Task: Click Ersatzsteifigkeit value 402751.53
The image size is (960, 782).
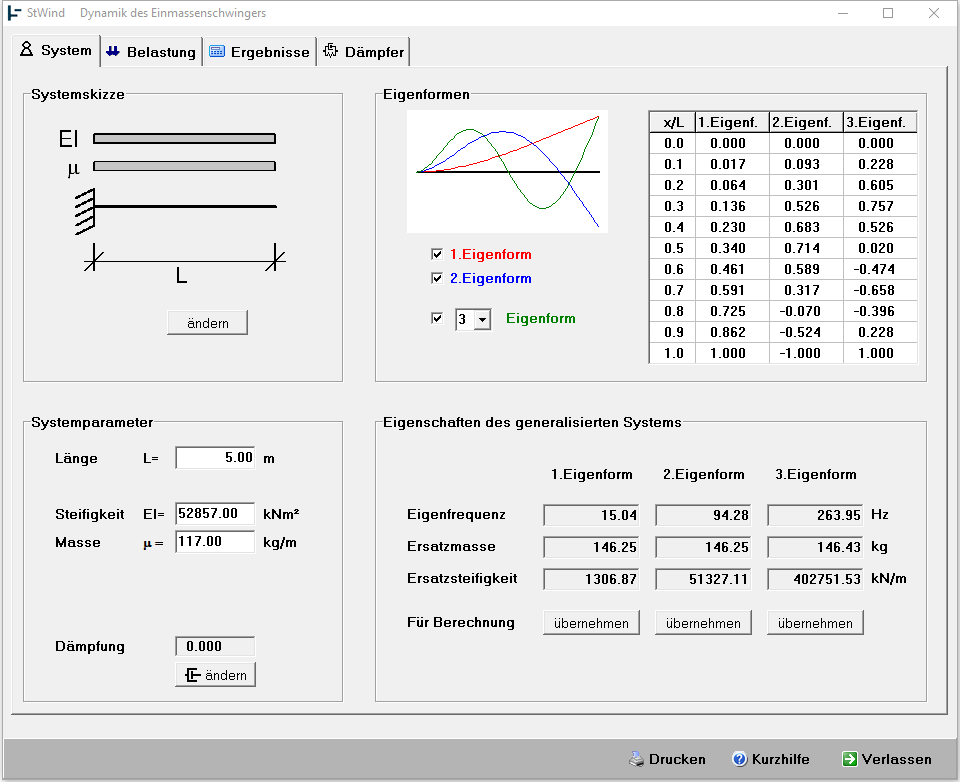Action: click(816, 579)
